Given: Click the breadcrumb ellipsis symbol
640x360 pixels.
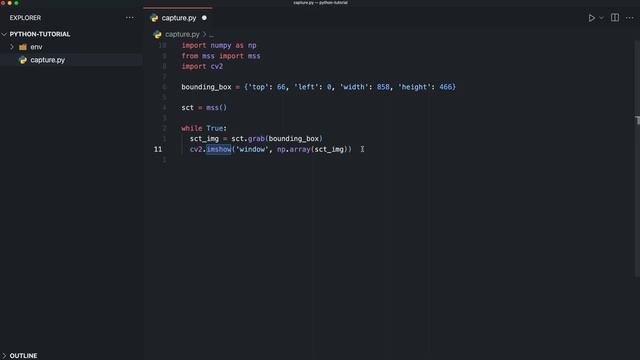Looking at the screenshot, I should [211, 35].
